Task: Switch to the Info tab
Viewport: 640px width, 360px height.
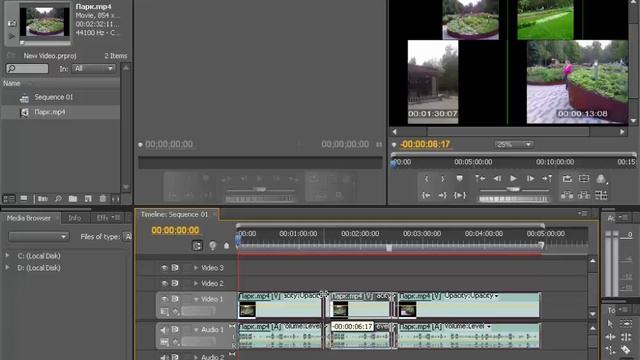Action: [x=75, y=218]
